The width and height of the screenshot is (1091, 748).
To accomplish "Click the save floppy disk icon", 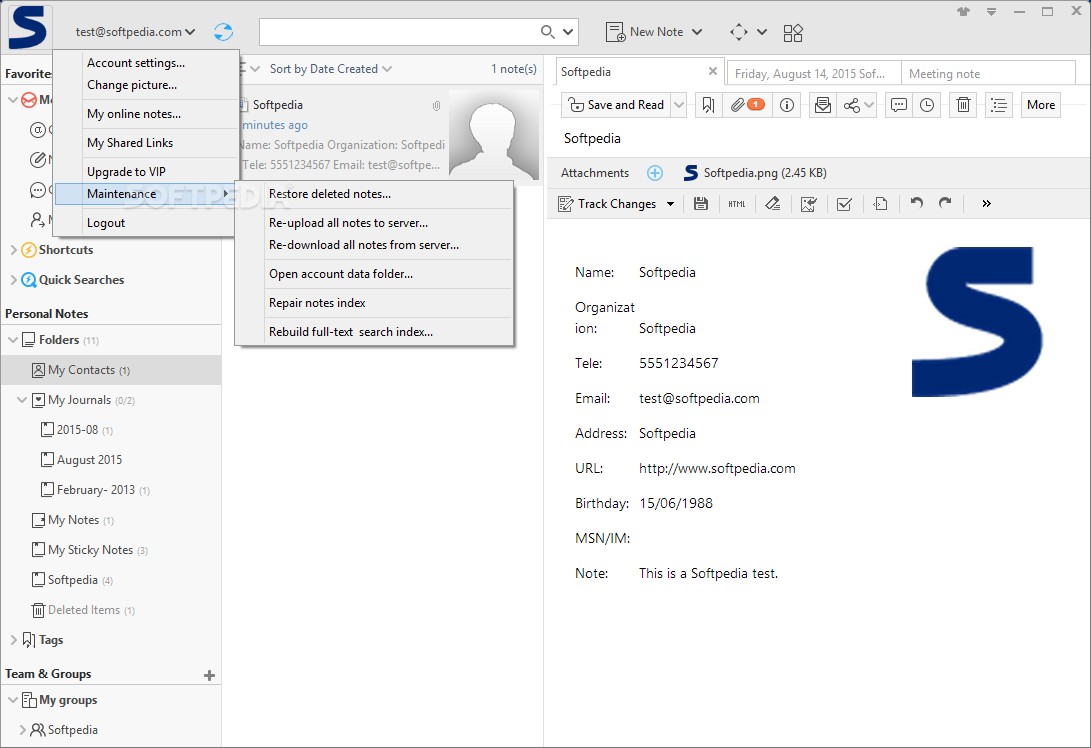I will click(x=701, y=204).
